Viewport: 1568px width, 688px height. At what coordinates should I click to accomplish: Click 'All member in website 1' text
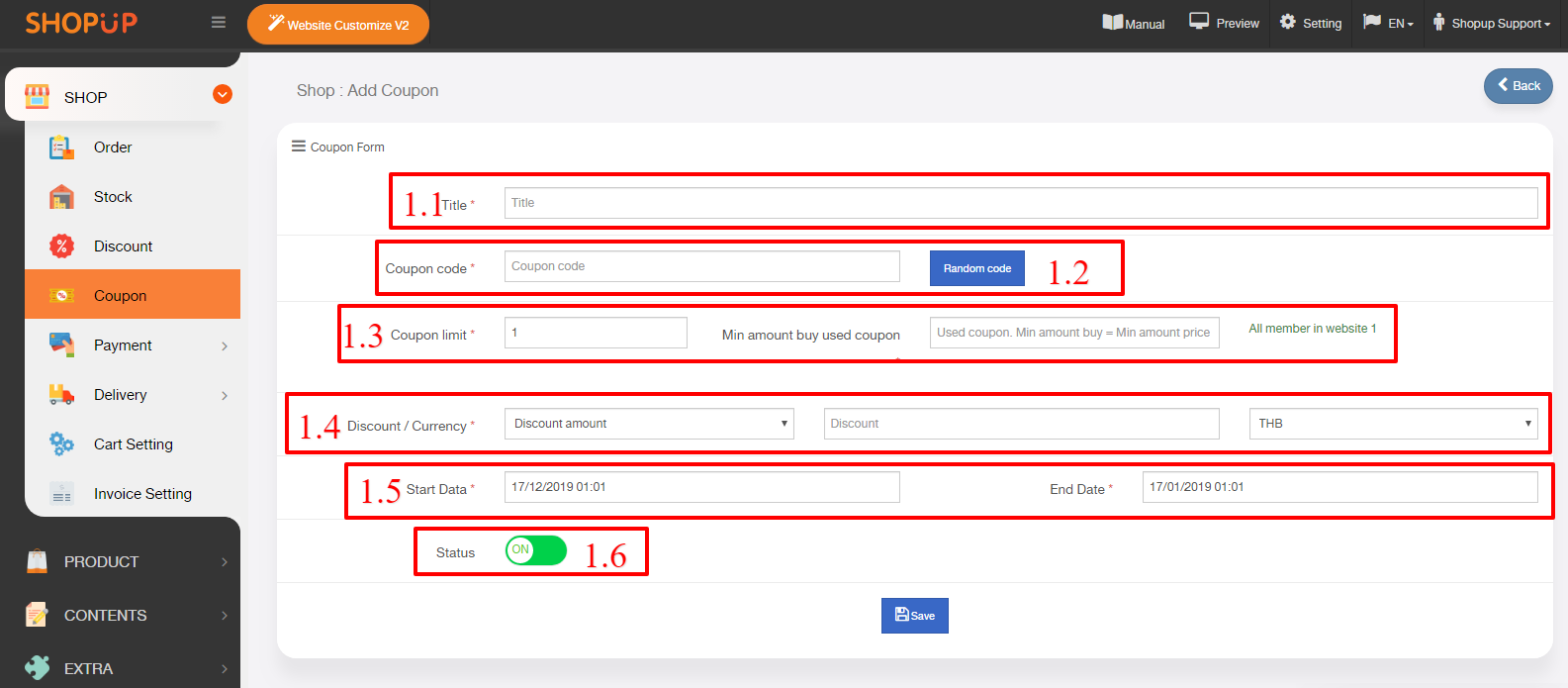click(x=1312, y=329)
